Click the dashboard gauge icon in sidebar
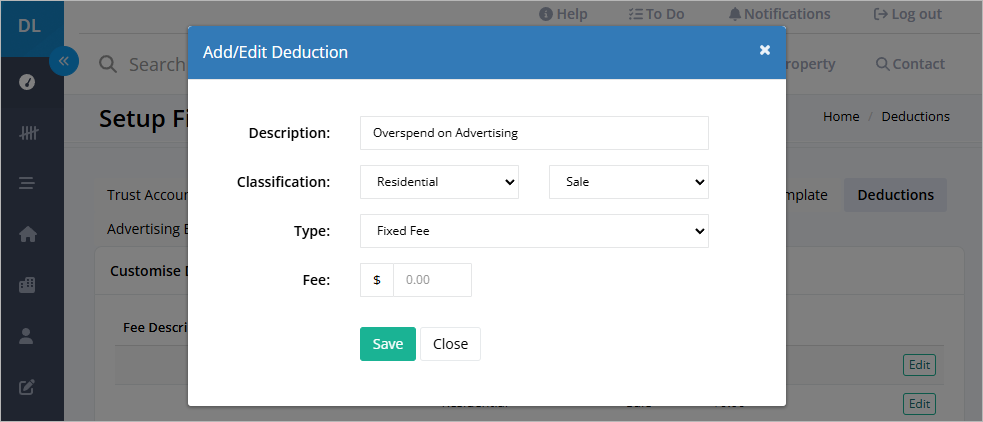Image resolution: width=983 pixels, height=422 pixels. [x=27, y=82]
